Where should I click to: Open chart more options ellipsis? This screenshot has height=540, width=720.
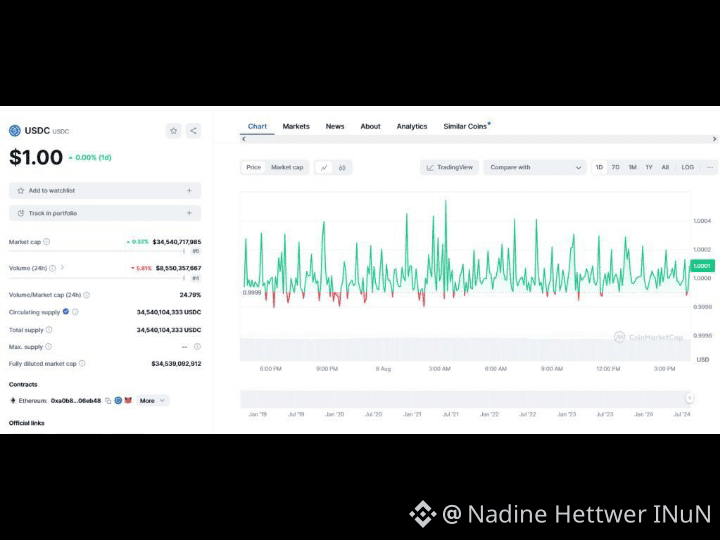pos(710,168)
